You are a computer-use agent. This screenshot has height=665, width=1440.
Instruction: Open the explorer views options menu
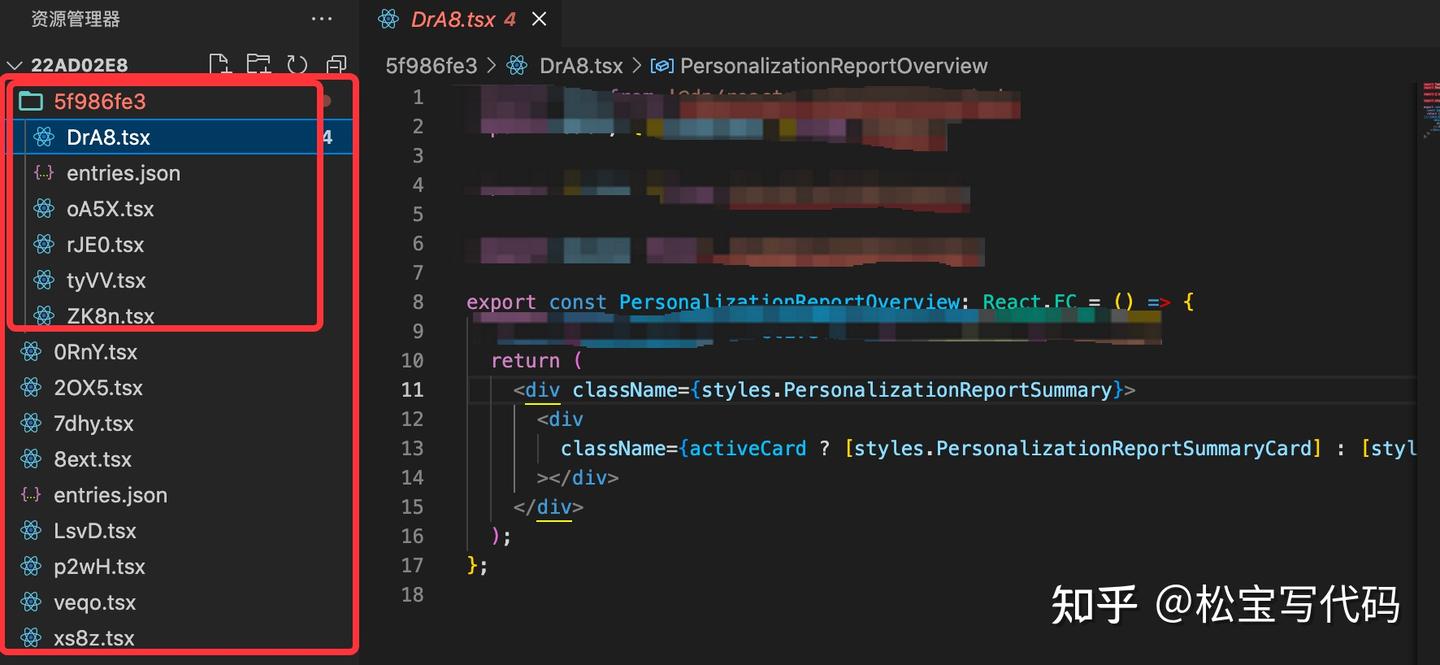322,18
